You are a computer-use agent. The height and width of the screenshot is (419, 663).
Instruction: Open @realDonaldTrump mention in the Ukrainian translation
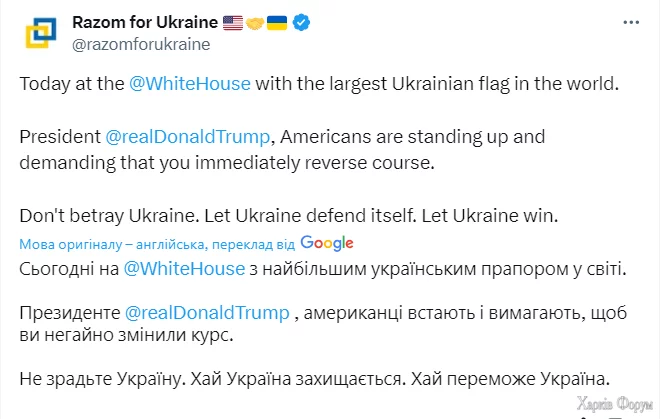pyautogui.click(x=208, y=314)
